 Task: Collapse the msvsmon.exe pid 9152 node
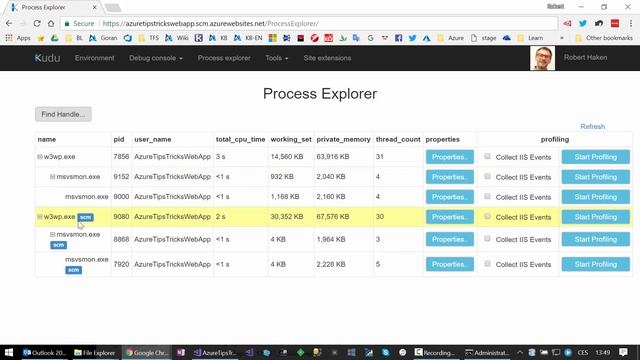point(53,177)
